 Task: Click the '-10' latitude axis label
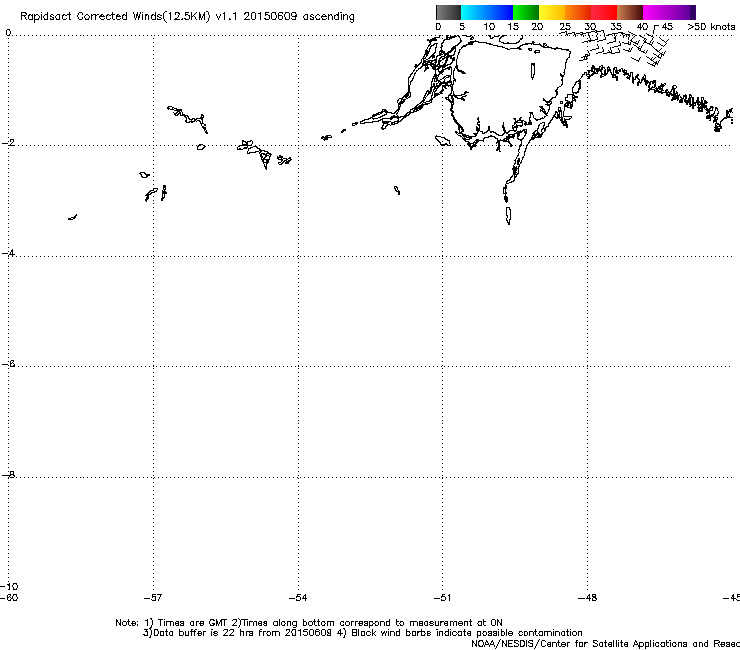9,586
